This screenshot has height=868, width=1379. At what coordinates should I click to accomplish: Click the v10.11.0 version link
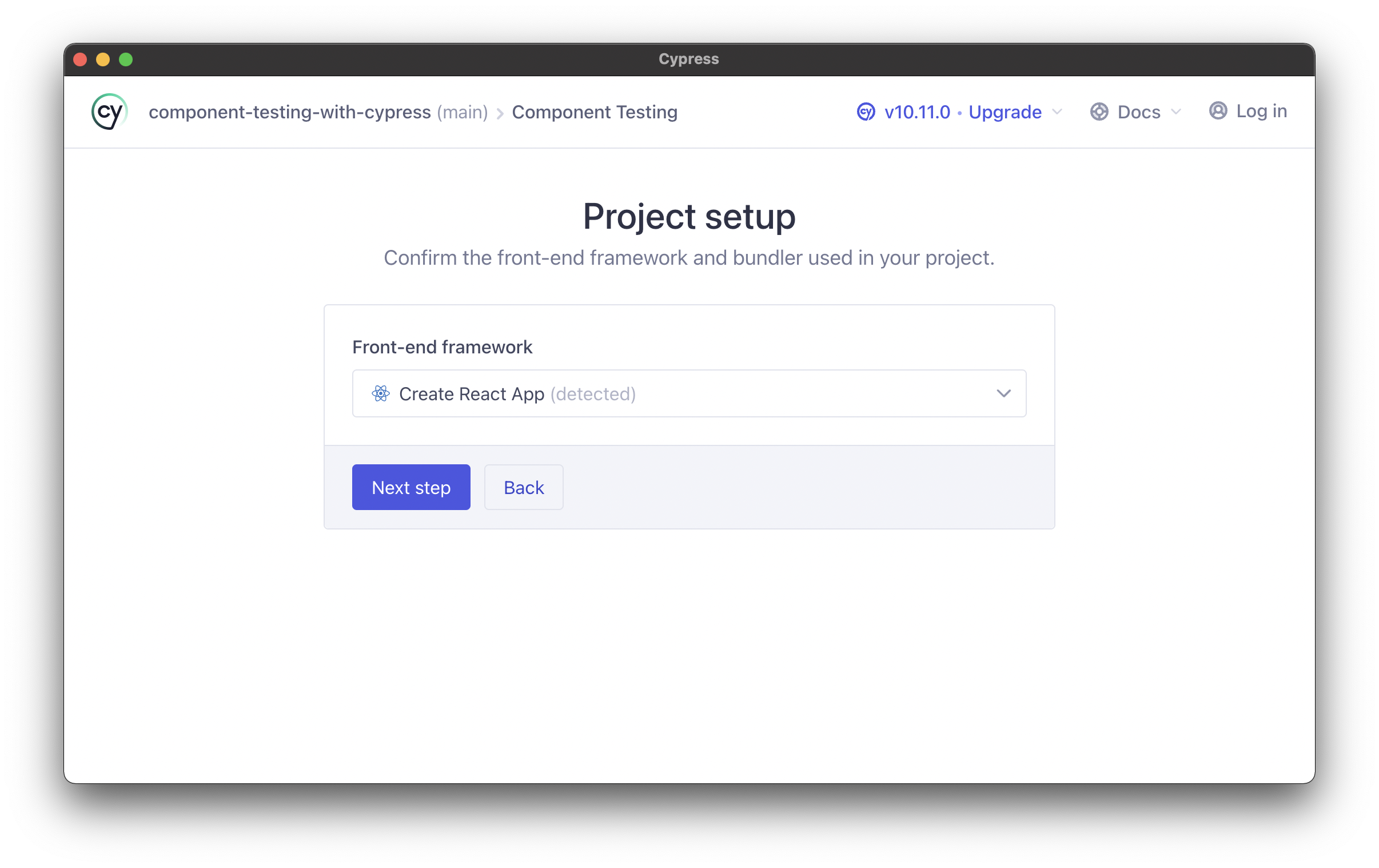point(917,112)
